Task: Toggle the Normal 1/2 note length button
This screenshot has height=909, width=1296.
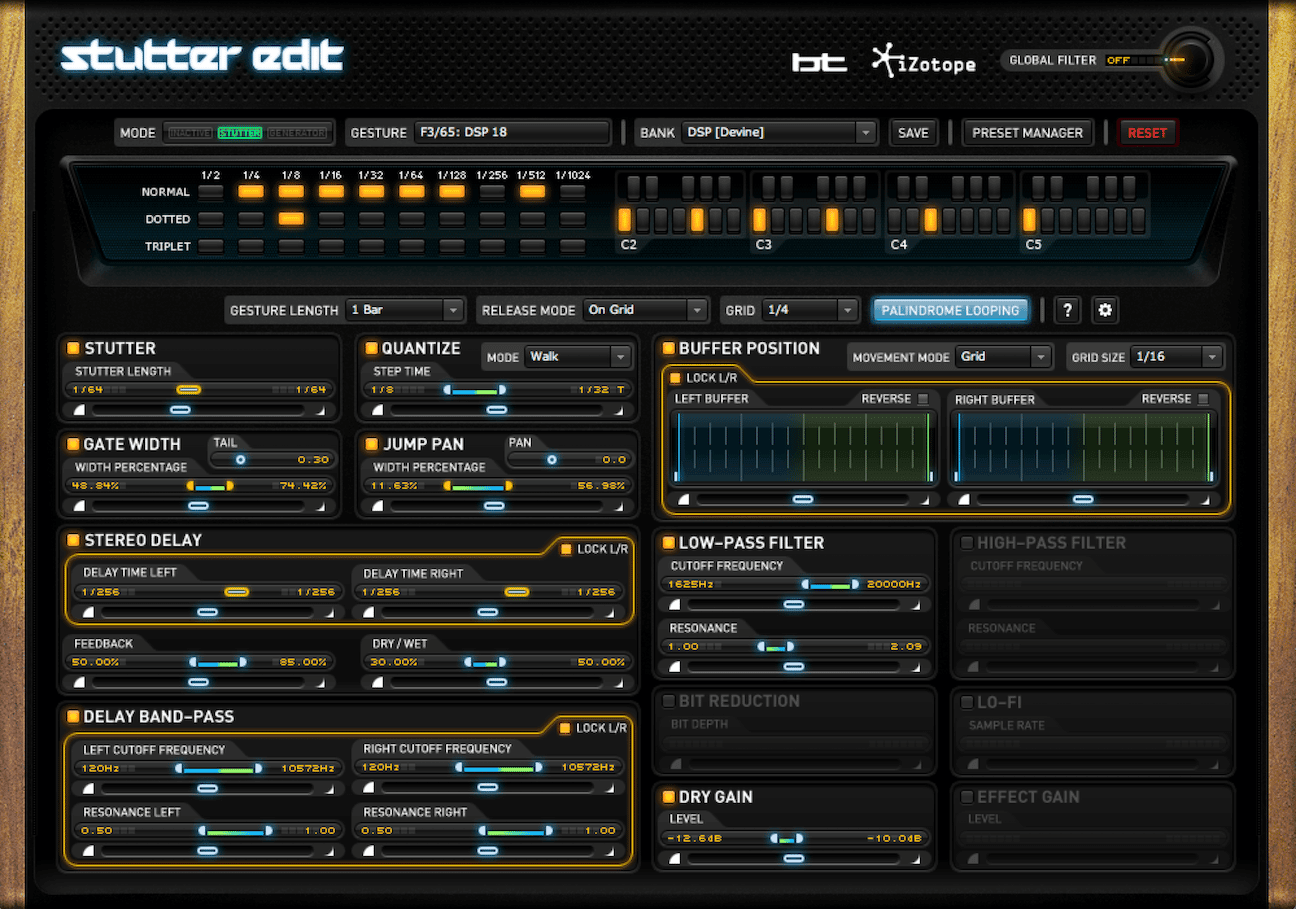Action: tap(210, 191)
